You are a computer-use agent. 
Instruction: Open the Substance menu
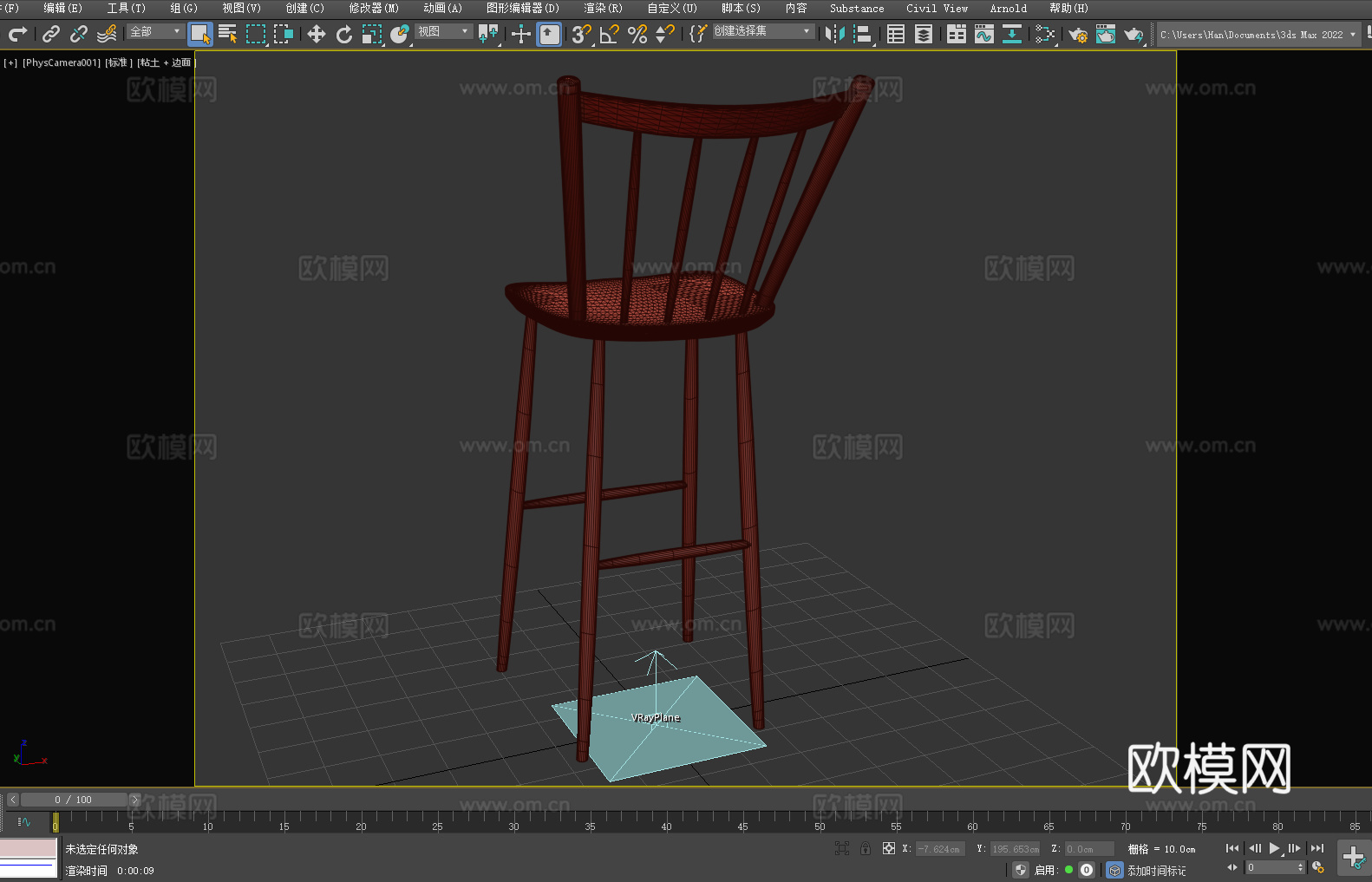857,8
